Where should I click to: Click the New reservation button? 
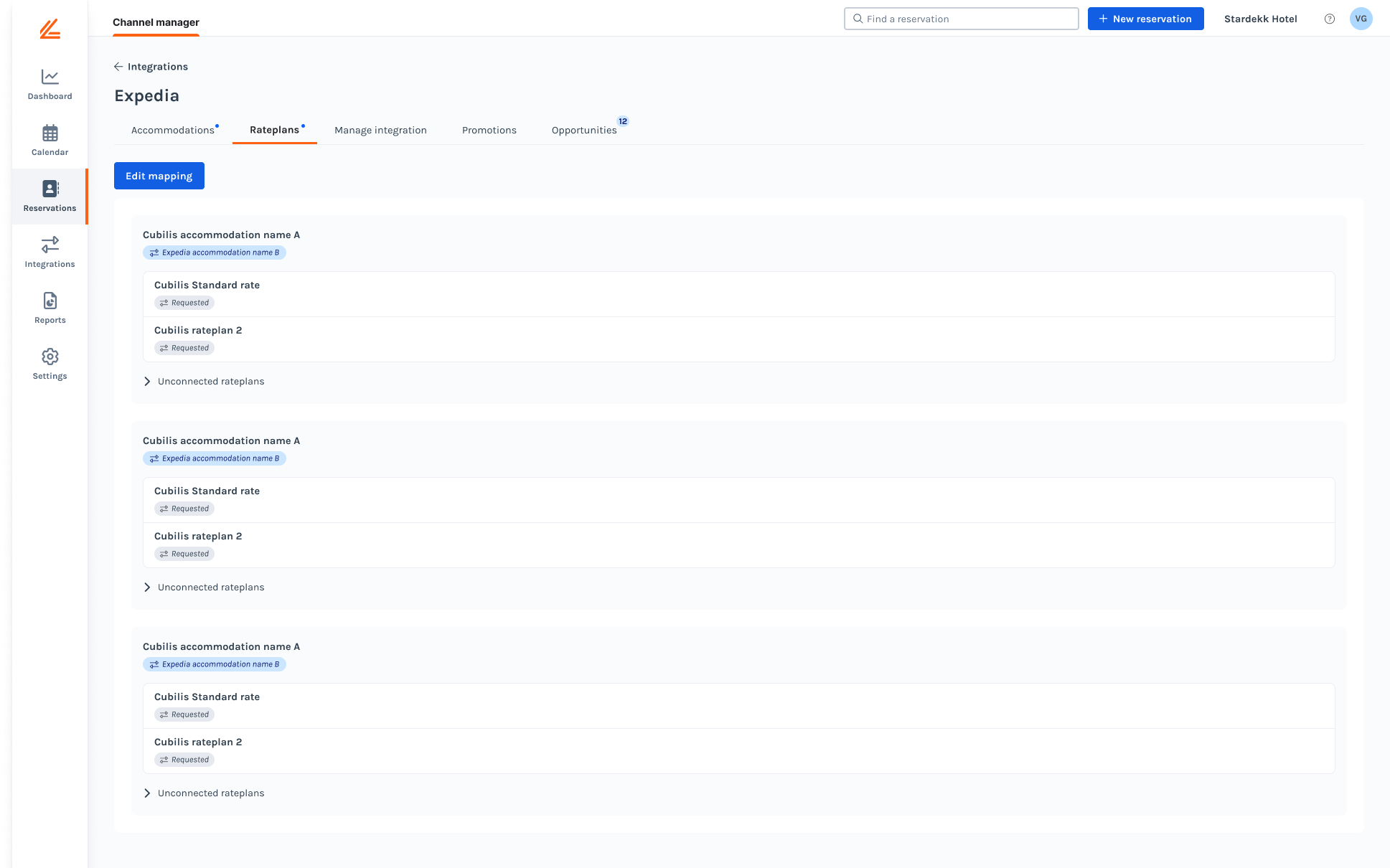1145,19
